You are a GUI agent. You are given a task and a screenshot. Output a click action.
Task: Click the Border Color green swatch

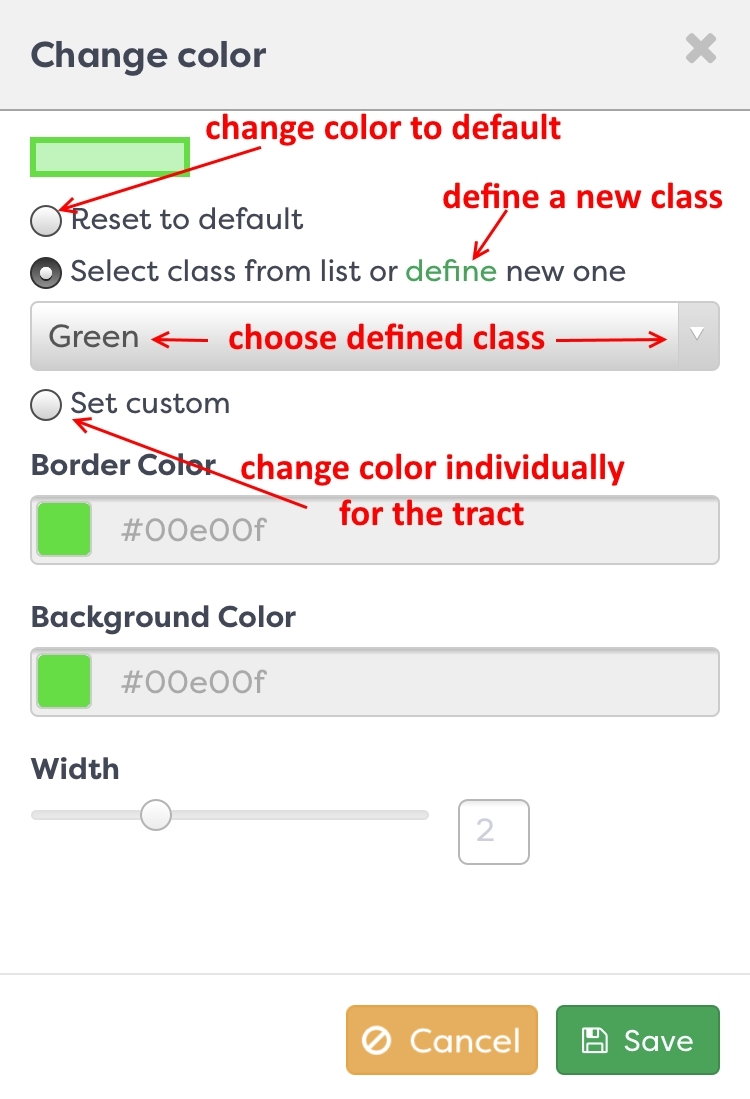click(x=64, y=529)
